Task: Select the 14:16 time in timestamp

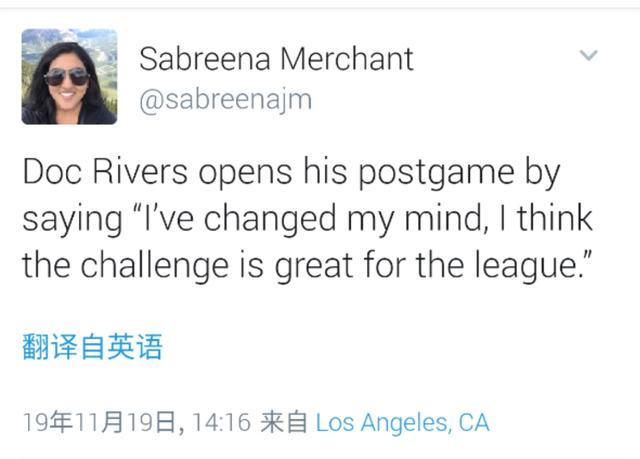Action: pyautogui.click(x=221, y=423)
